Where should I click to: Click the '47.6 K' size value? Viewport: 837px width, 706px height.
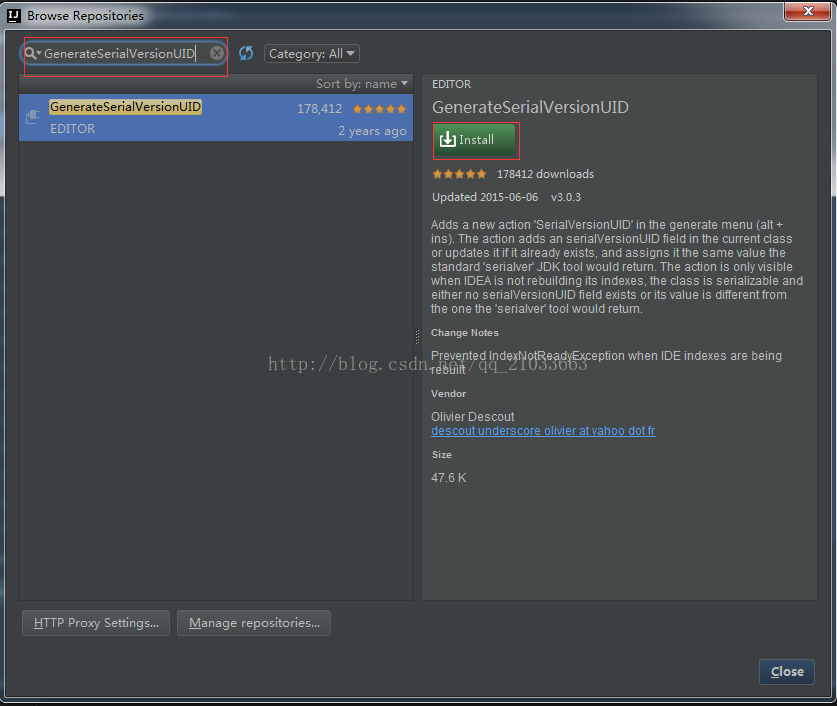[x=448, y=478]
